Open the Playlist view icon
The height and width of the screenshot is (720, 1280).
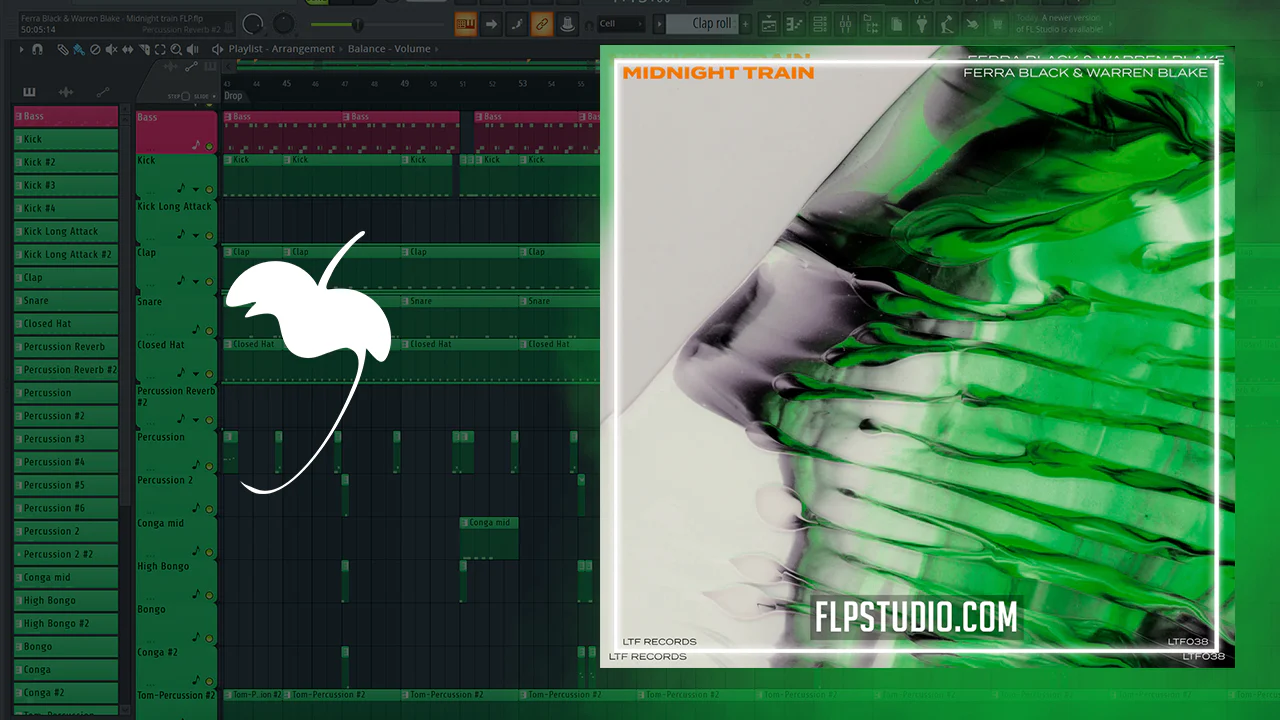click(768, 23)
